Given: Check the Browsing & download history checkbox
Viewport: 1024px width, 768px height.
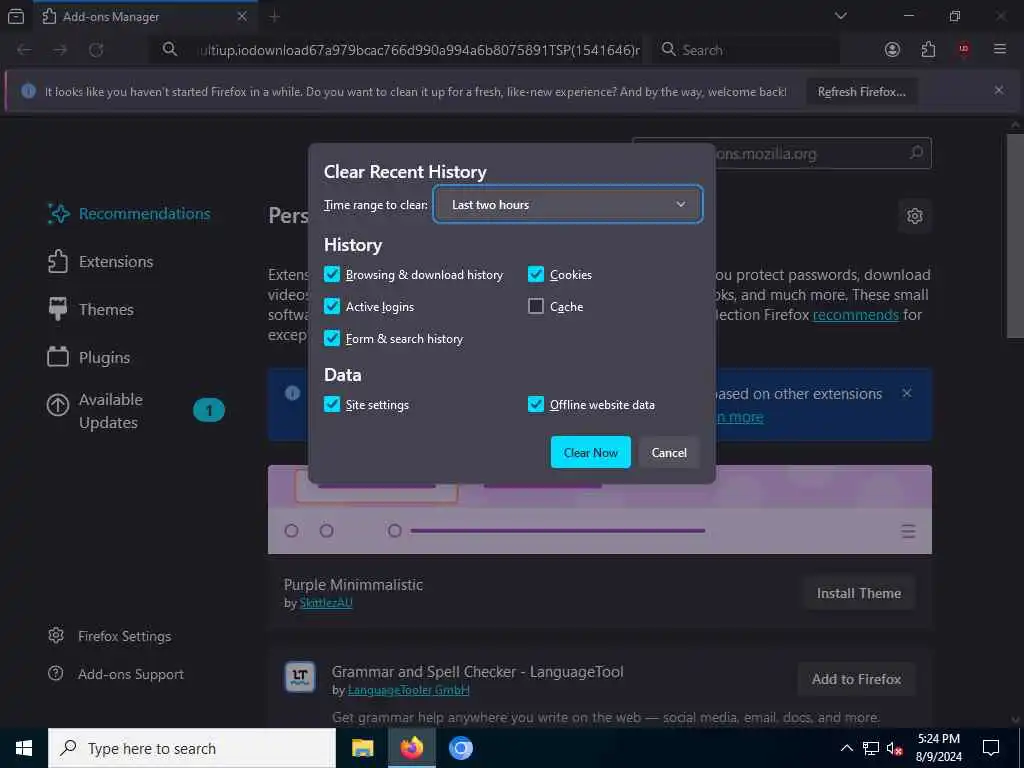Looking at the screenshot, I should [x=332, y=274].
